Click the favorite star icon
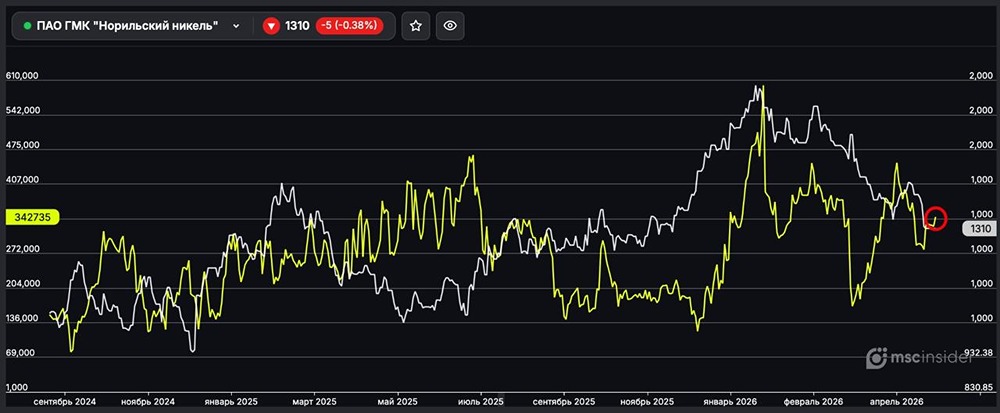 click(x=416, y=25)
